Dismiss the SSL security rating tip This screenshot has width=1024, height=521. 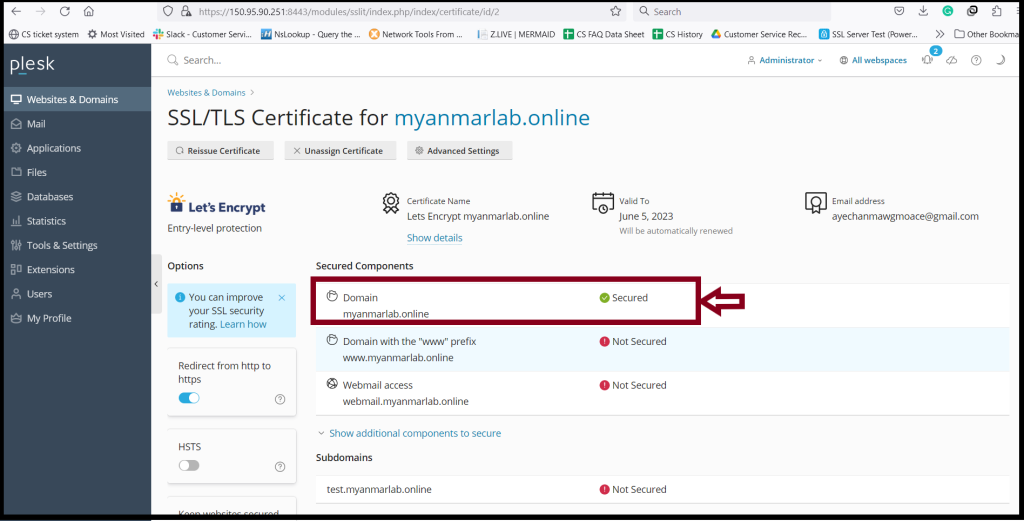tap(281, 298)
